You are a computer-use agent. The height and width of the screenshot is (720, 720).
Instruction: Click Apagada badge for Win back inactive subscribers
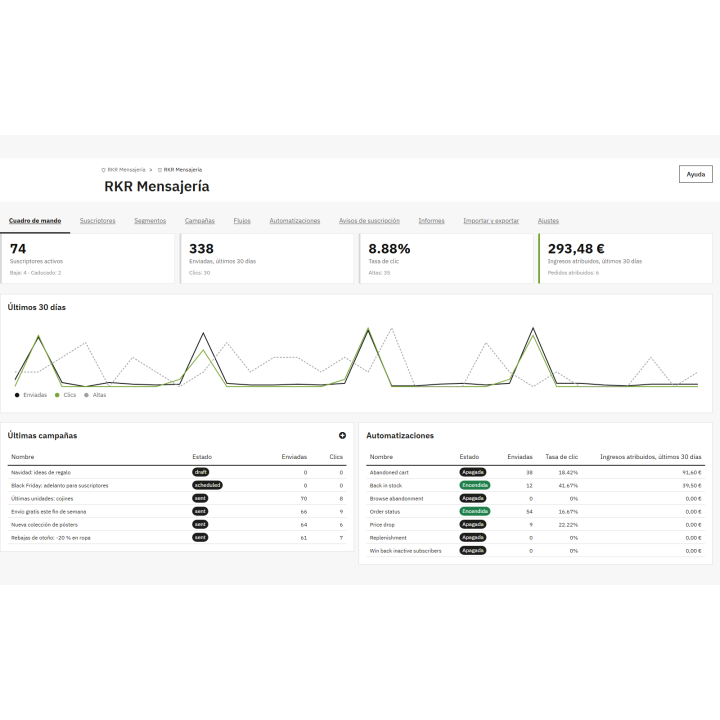[x=472, y=550]
